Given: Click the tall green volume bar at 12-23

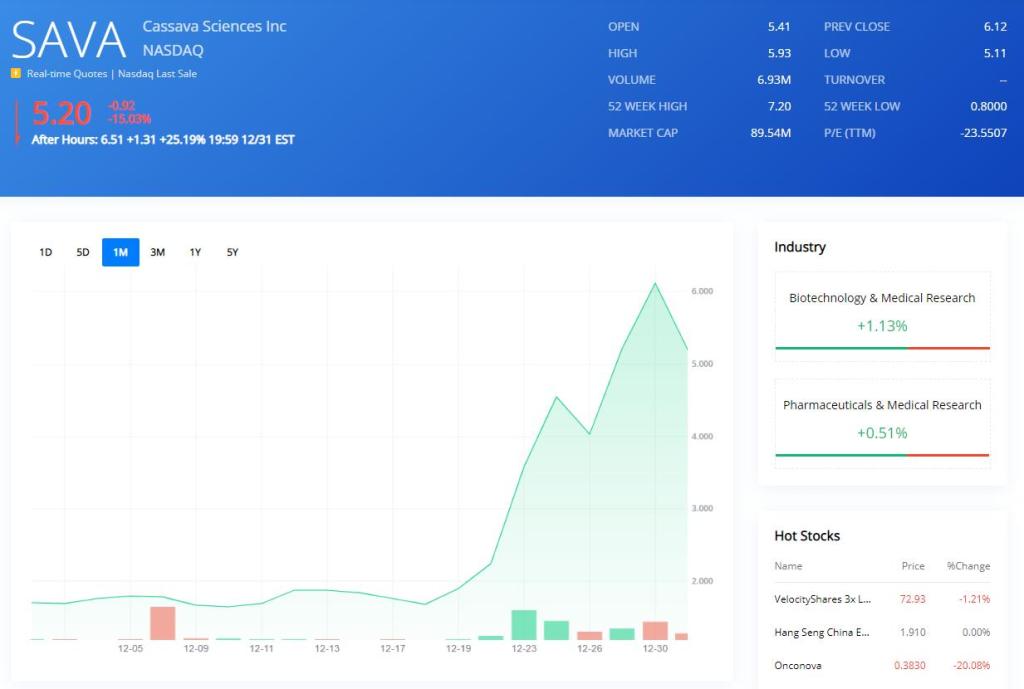Looking at the screenshot, I should (524, 624).
